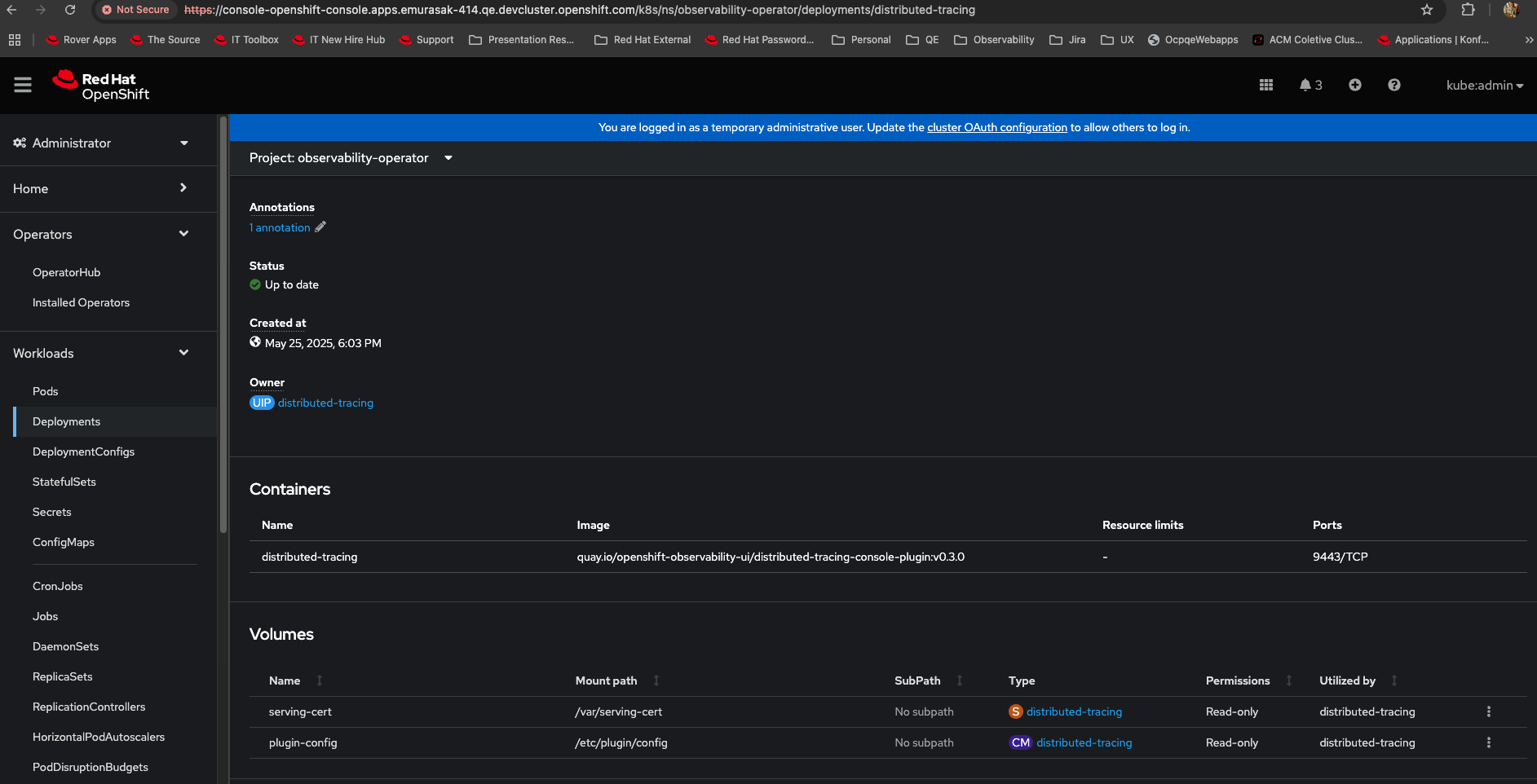
Task: Open the Jira bookmark folder
Action: pos(1067,39)
